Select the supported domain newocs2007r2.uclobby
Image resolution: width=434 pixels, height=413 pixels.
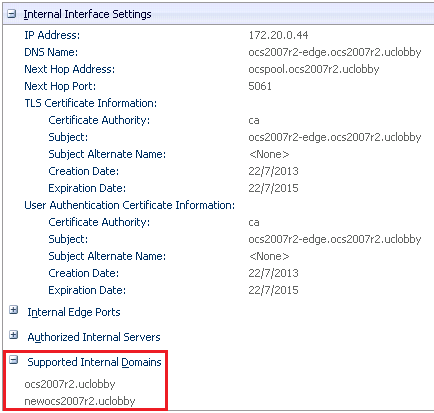80,401
